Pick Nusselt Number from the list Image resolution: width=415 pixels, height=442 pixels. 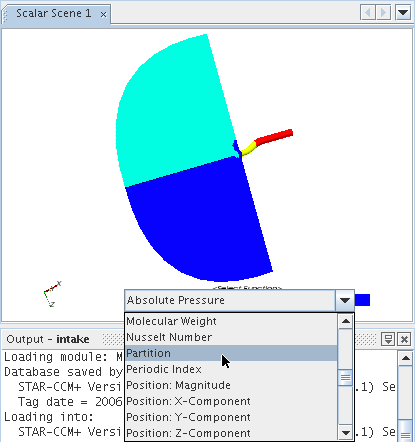(x=231, y=337)
